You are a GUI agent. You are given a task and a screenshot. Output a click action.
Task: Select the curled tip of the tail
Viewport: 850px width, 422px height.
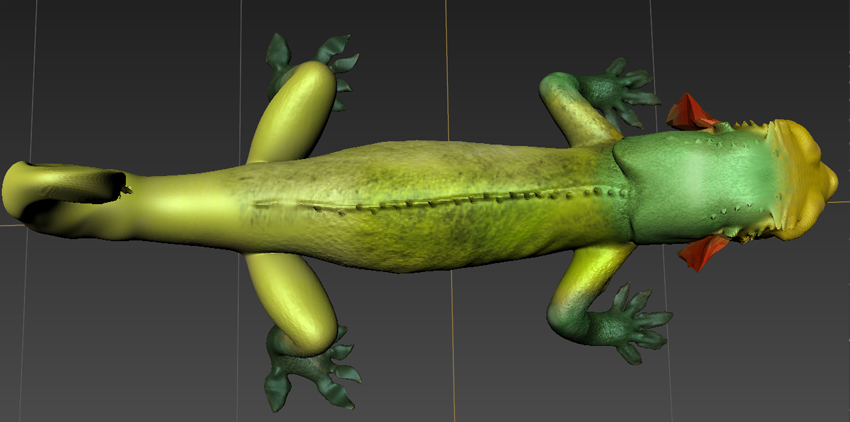click(20, 190)
